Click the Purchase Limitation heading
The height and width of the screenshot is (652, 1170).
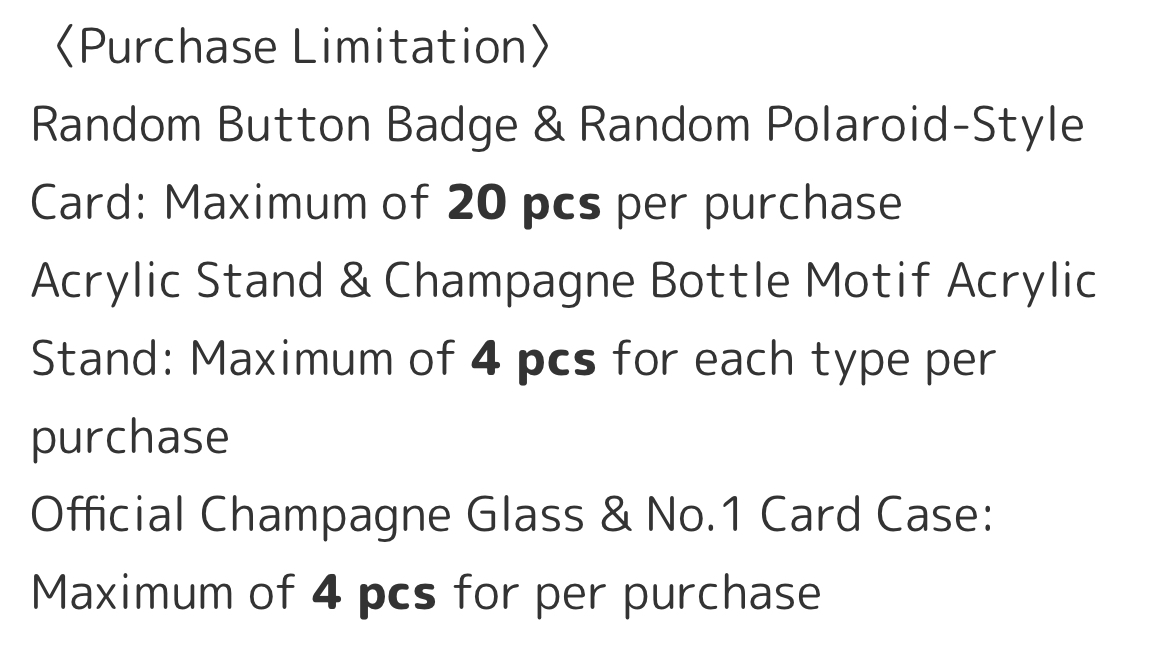(x=302, y=47)
